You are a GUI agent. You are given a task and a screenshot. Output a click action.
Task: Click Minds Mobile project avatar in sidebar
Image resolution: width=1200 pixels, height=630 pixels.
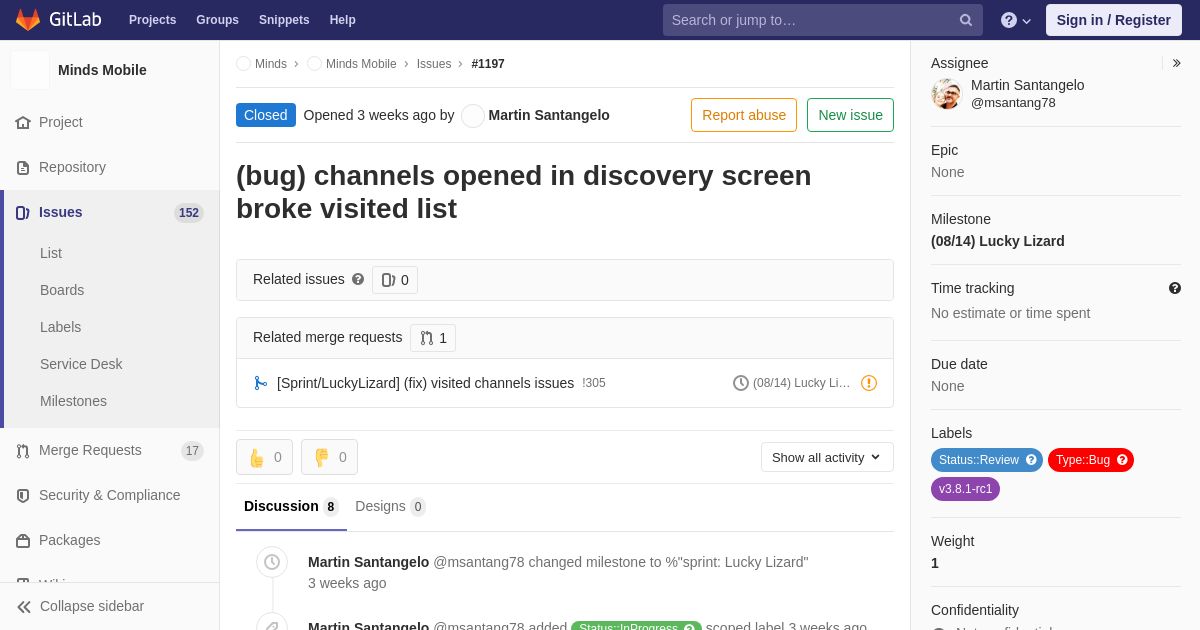coord(30,70)
